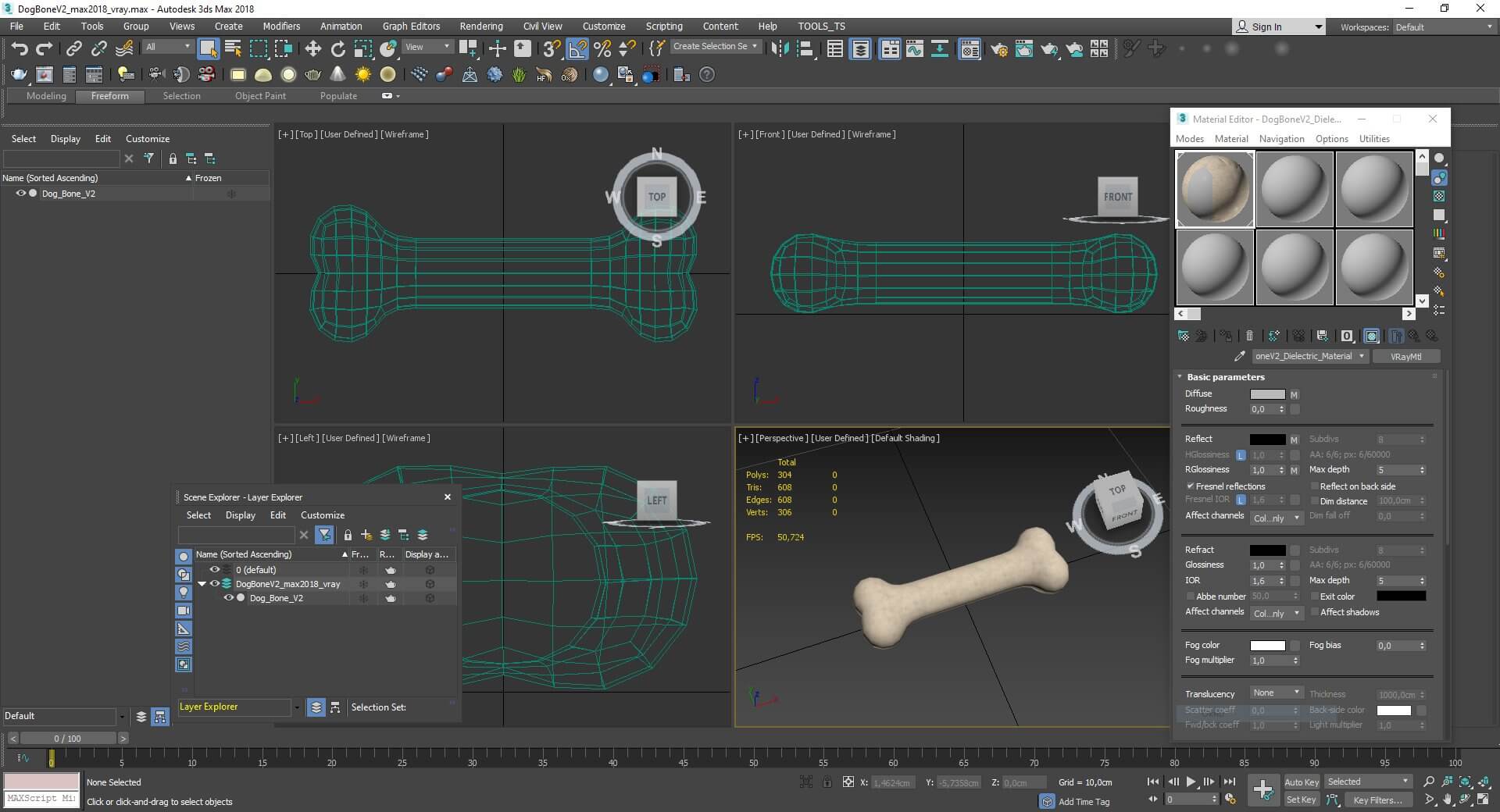Open the Workspaces Default dropdown

pyautogui.click(x=1444, y=27)
